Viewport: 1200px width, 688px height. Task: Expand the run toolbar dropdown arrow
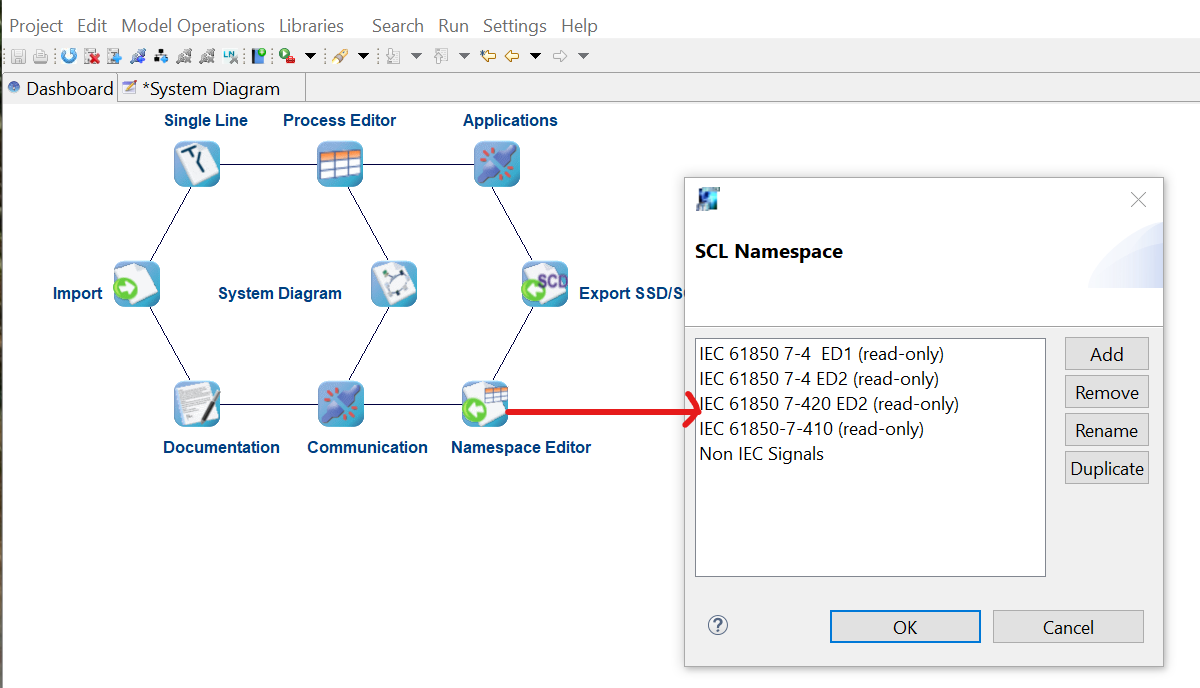tap(310, 56)
